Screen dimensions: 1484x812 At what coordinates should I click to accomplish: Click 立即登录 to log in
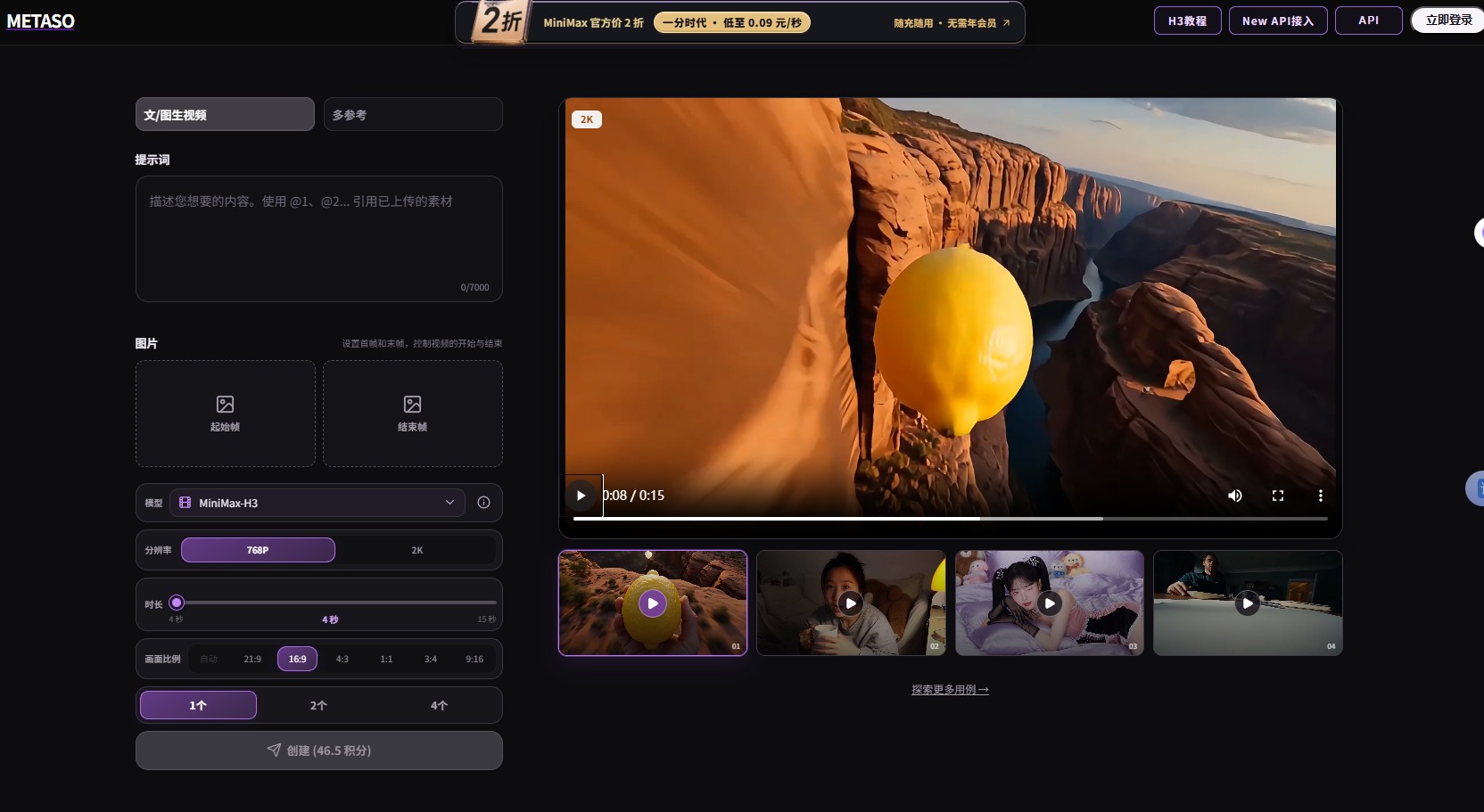[x=1448, y=21]
